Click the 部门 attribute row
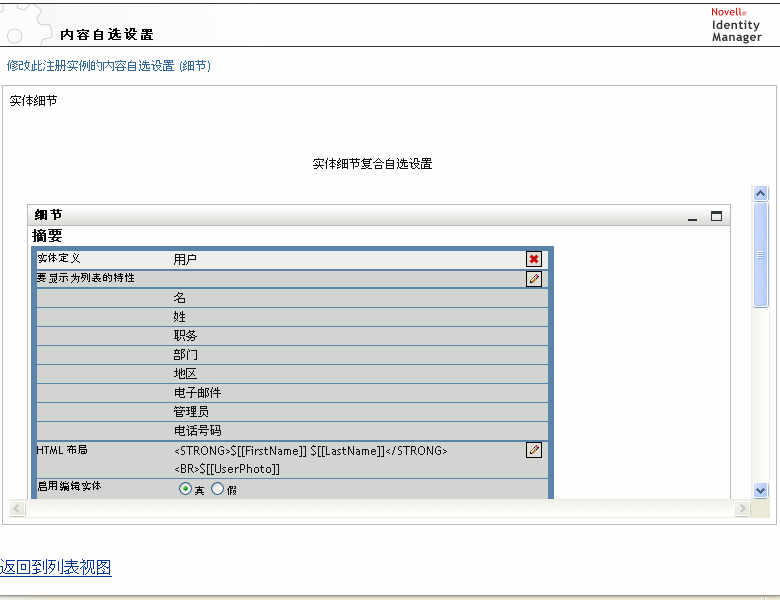This screenshot has width=780, height=600. [292, 355]
